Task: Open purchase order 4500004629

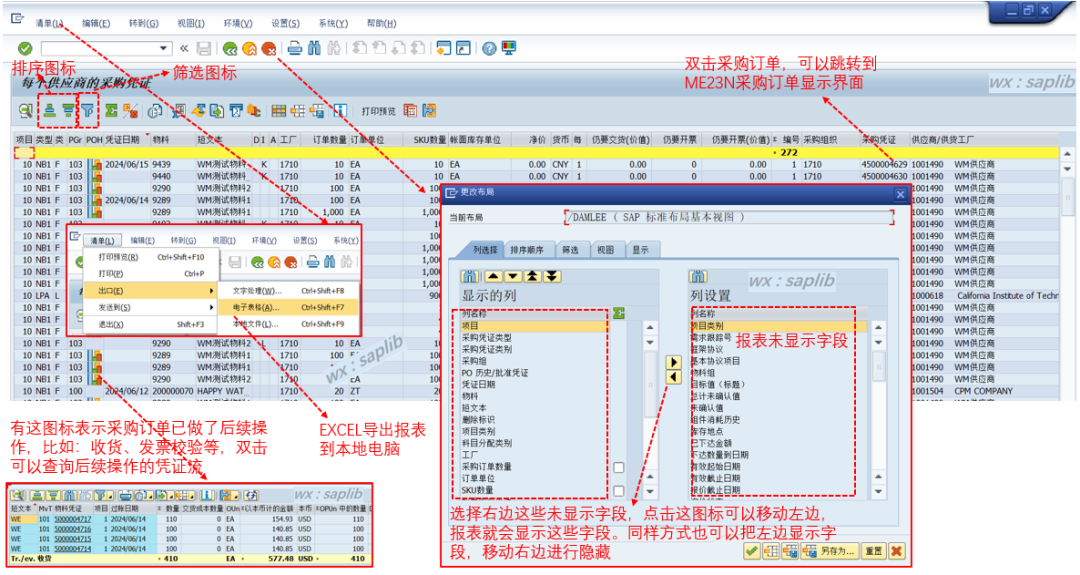Action: 884,165
